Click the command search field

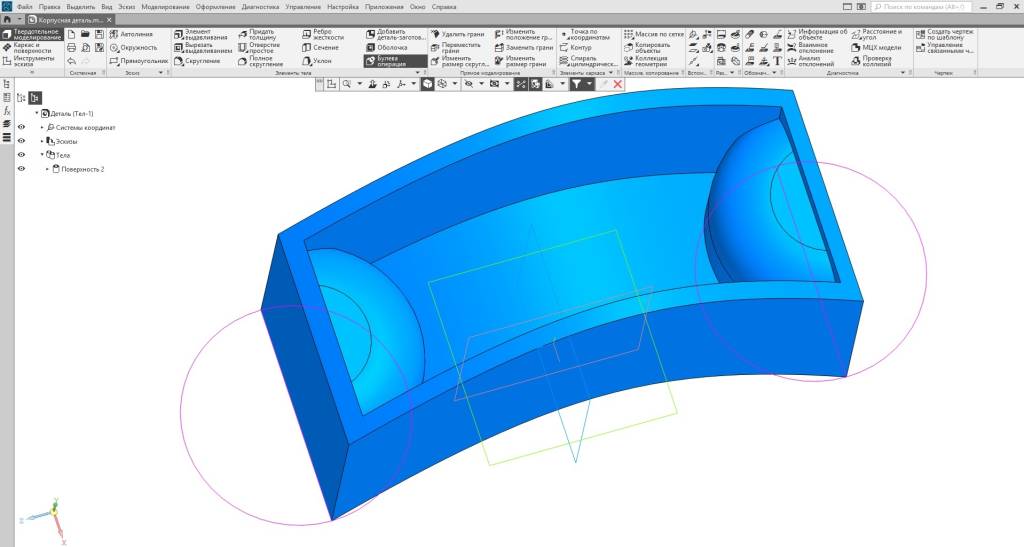(x=922, y=7)
